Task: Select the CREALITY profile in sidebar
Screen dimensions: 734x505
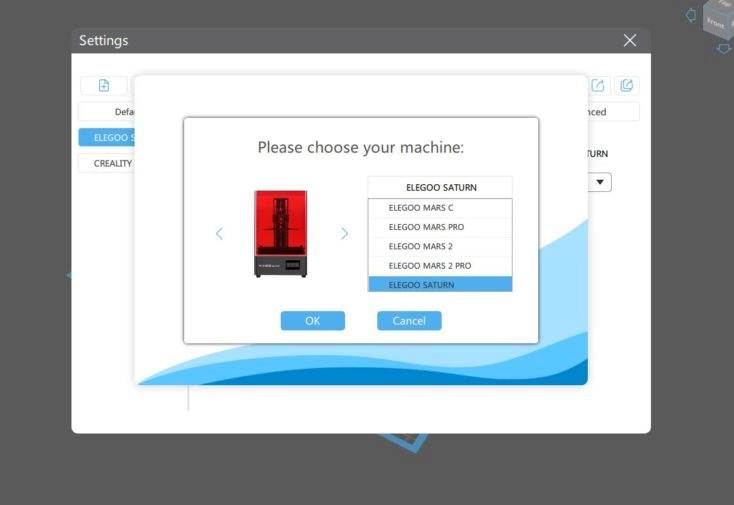Action: (x=107, y=163)
